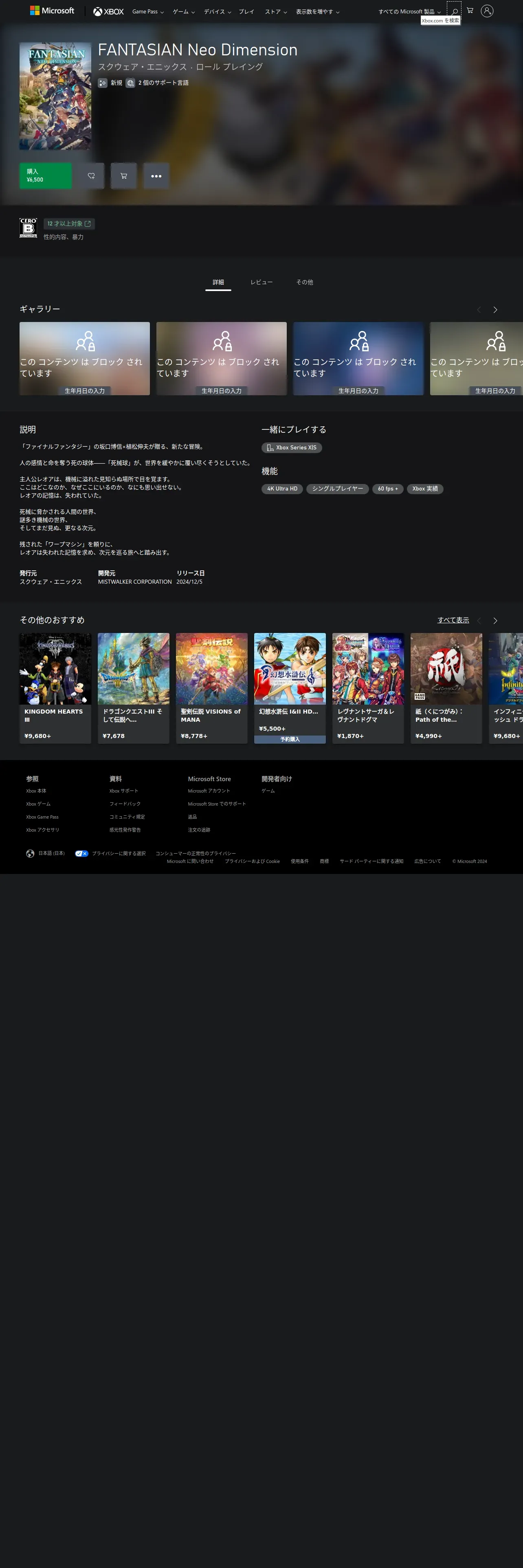Add FANTASIAN to cart button

click(123, 176)
